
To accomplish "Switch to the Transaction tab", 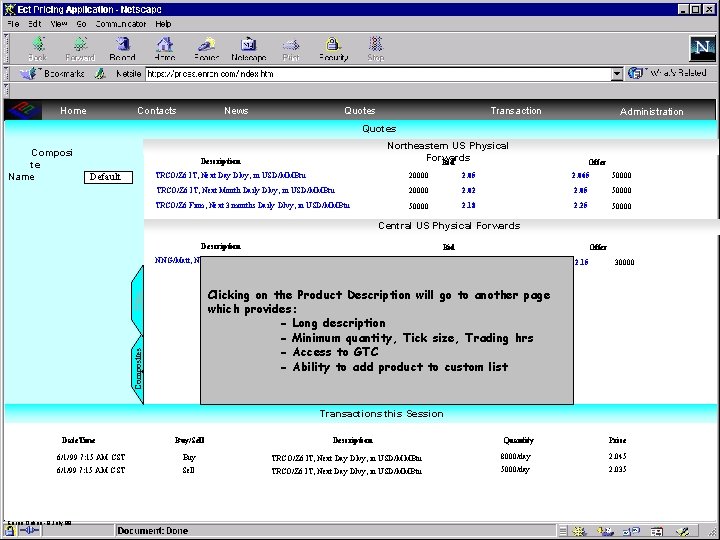I will tap(516, 111).
